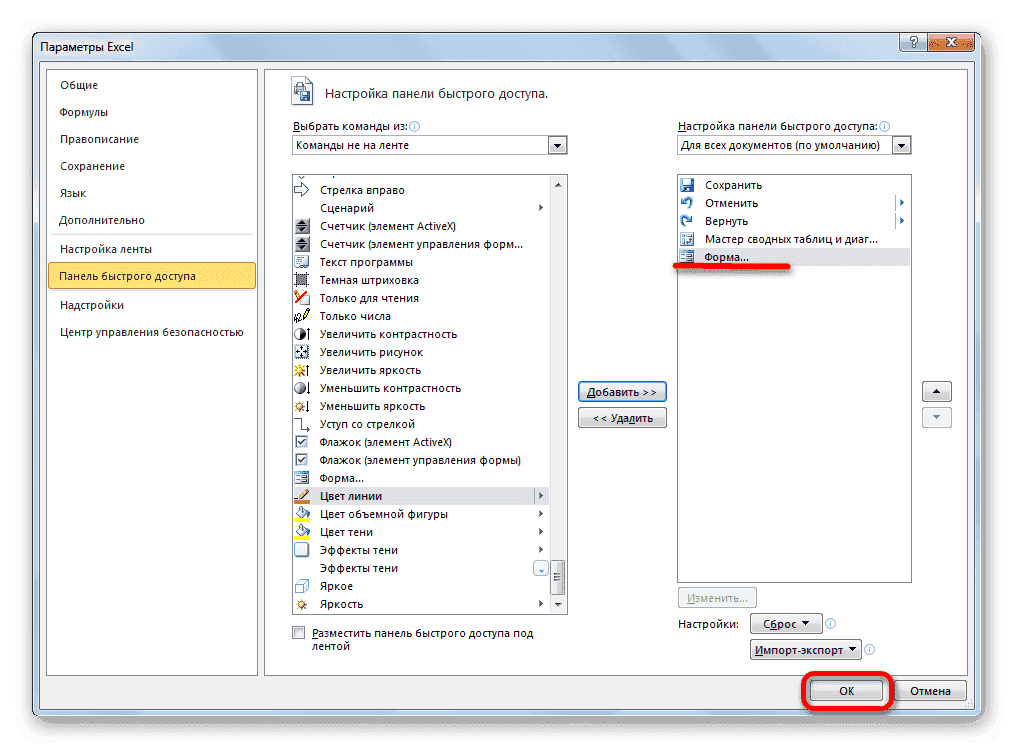Viewport: 1014px width, 749px height.
Task: Expand the Вернуть submenu arrow
Action: coord(901,221)
